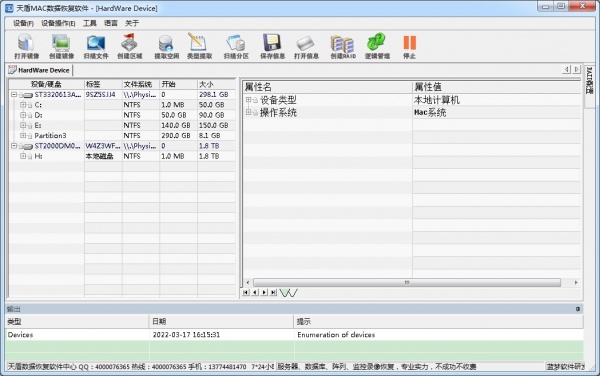Click the 日期 output column header
The height and width of the screenshot is (376, 600).
pyautogui.click(x=221, y=321)
